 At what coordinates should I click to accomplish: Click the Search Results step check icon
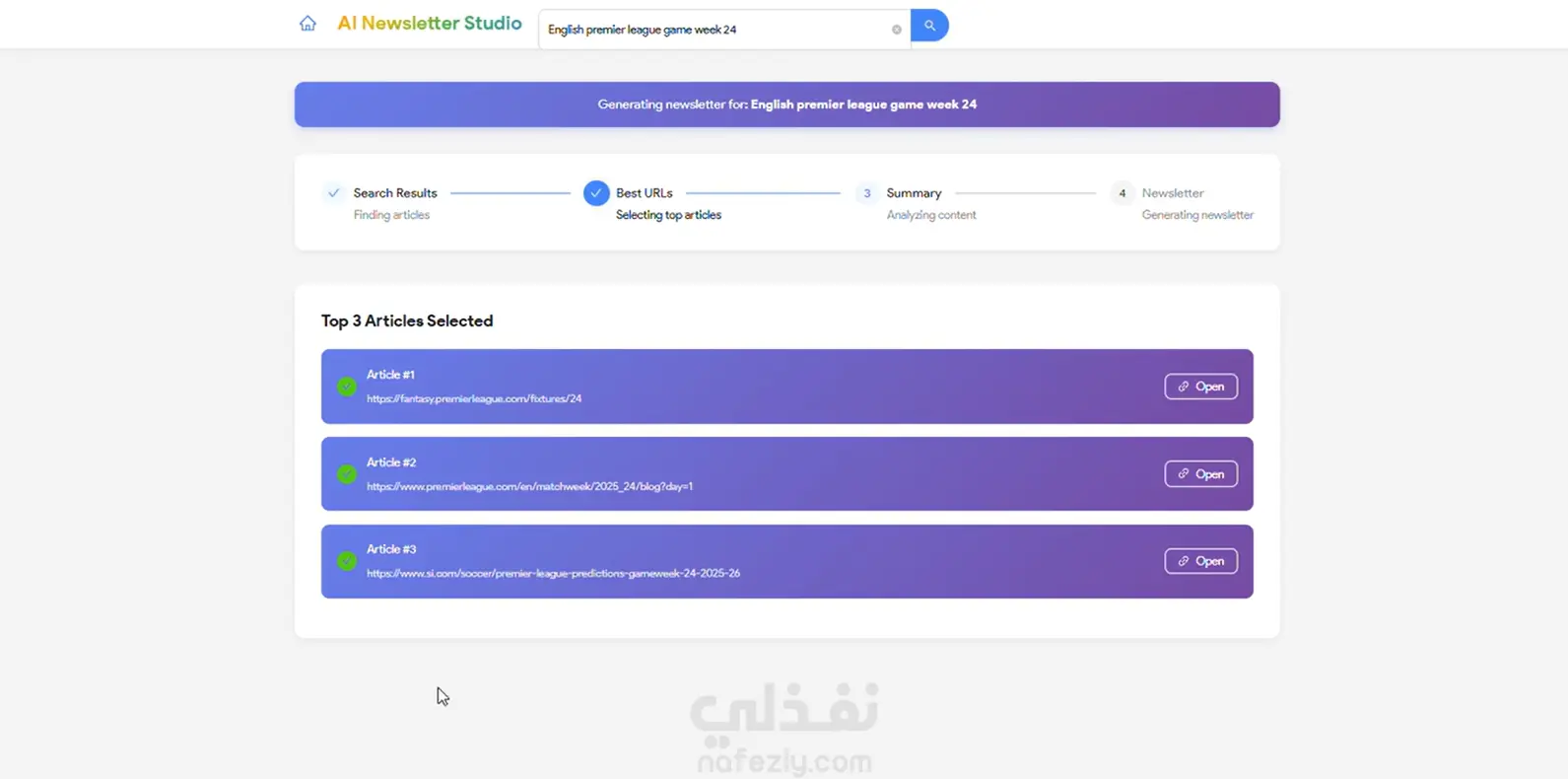(334, 193)
